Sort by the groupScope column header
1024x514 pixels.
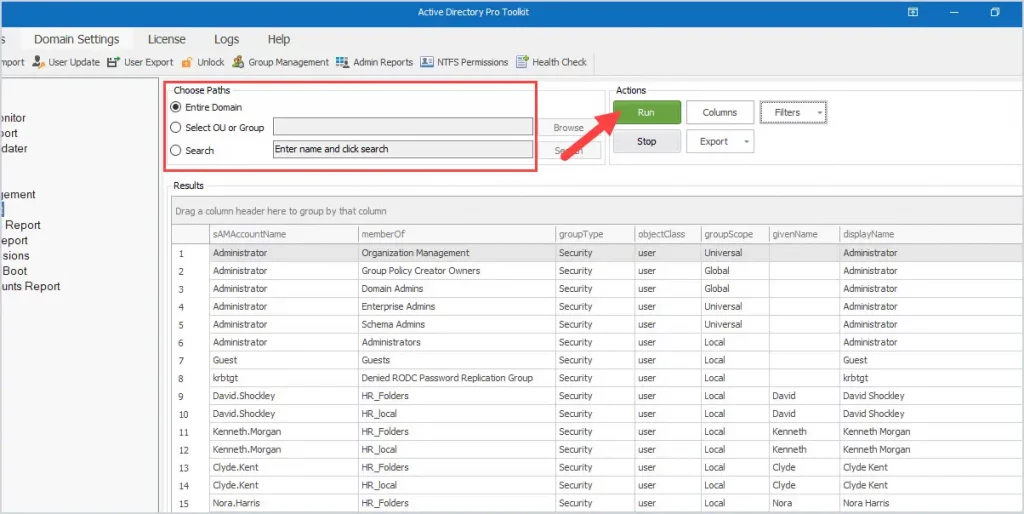(735, 234)
